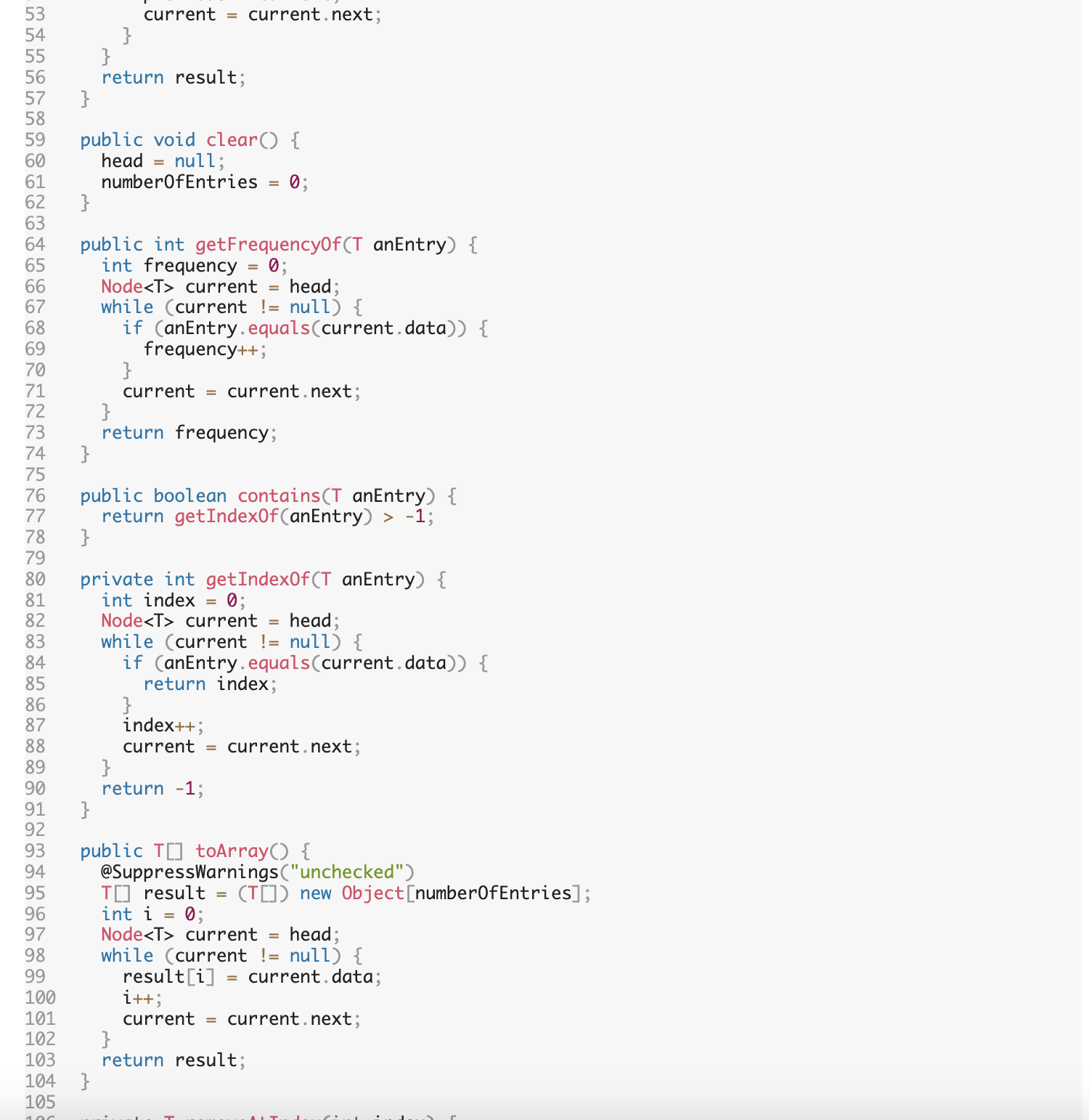Click the 'boolean' keyword

point(190,495)
